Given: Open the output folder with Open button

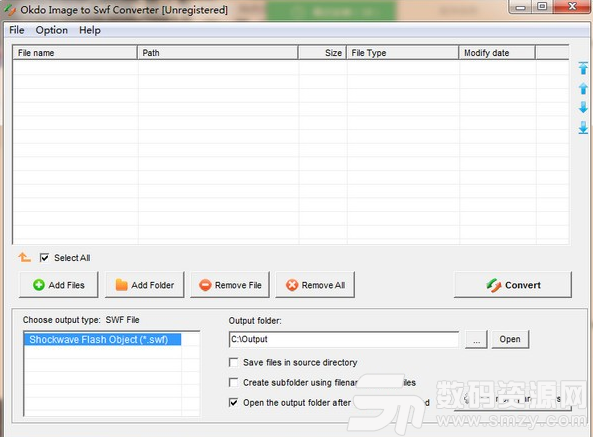Looking at the screenshot, I should pos(510,339).
